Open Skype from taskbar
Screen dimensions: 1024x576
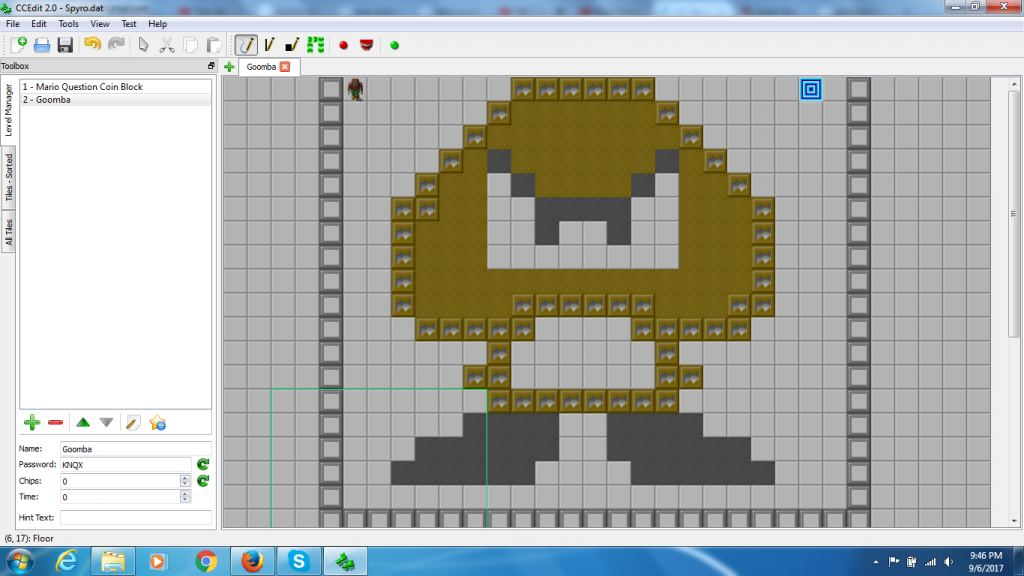[x=298, y=561]
